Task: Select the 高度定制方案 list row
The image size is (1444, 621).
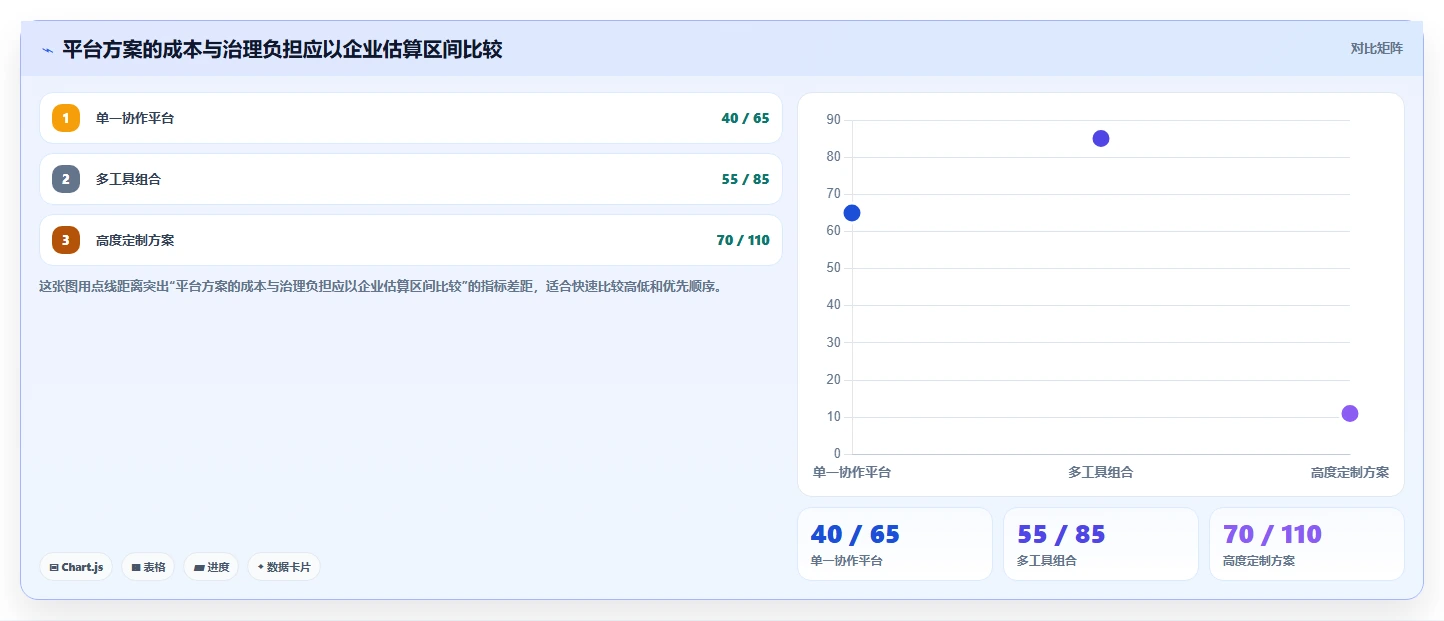Action: coord(411,240)
